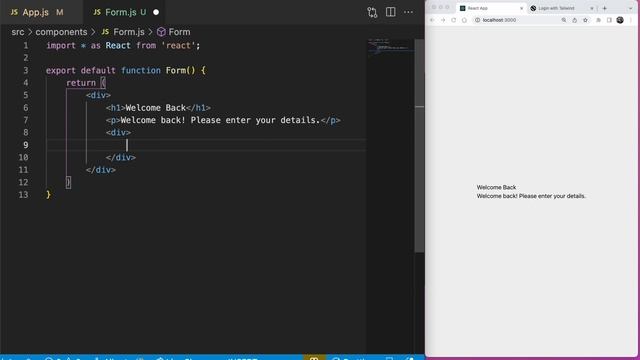Click the closing </div> on line 11
This screenshot has width=640, height=360.
101,170
